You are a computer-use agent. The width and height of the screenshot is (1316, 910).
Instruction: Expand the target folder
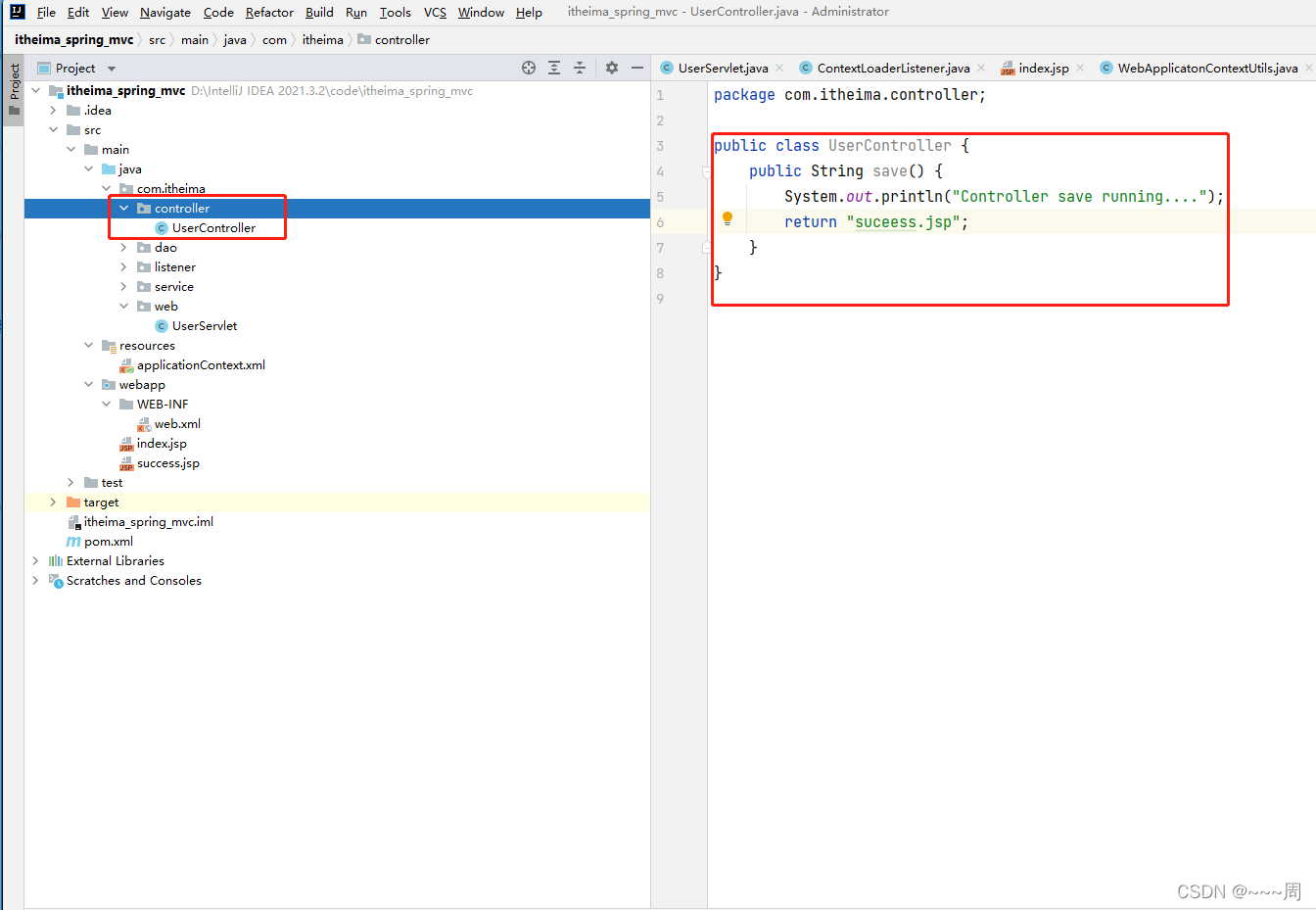click(54, 503)
